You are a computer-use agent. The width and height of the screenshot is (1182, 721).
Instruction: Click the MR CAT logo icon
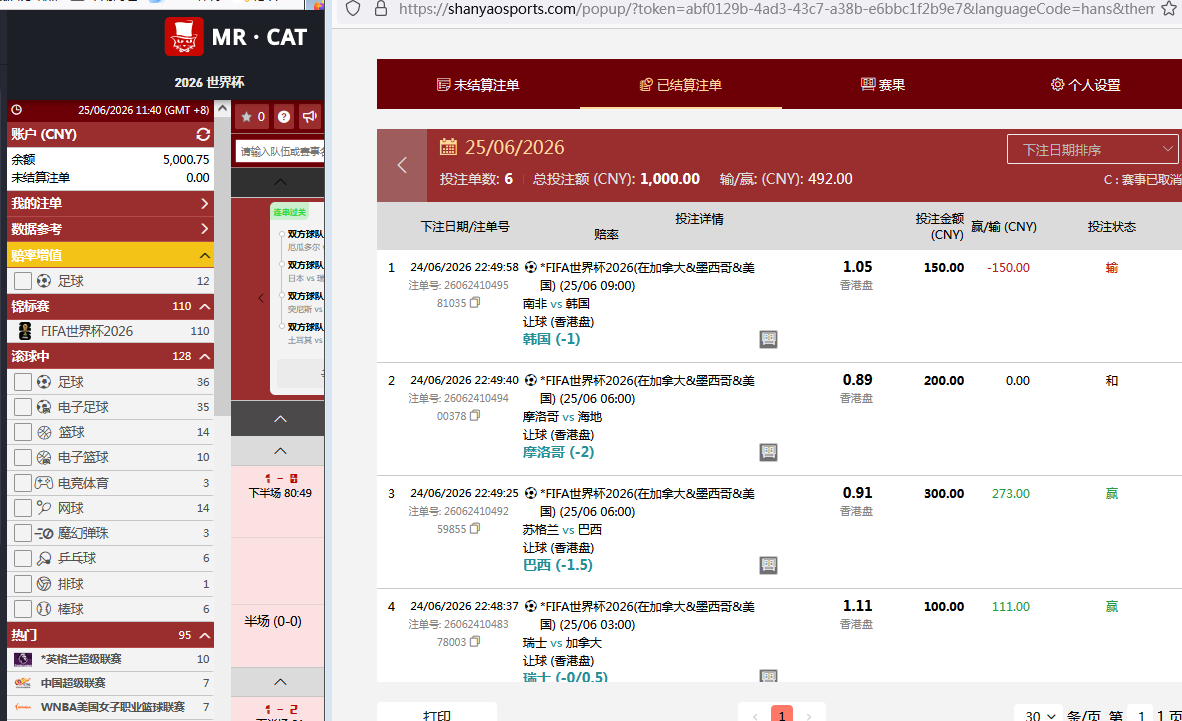point(184,36)
